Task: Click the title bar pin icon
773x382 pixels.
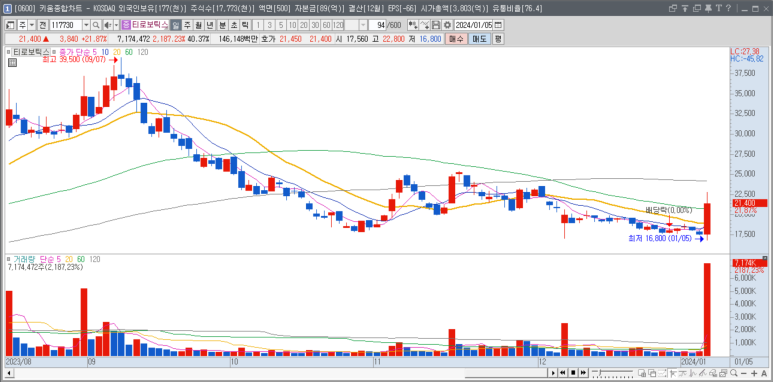Action: point(708,8)
